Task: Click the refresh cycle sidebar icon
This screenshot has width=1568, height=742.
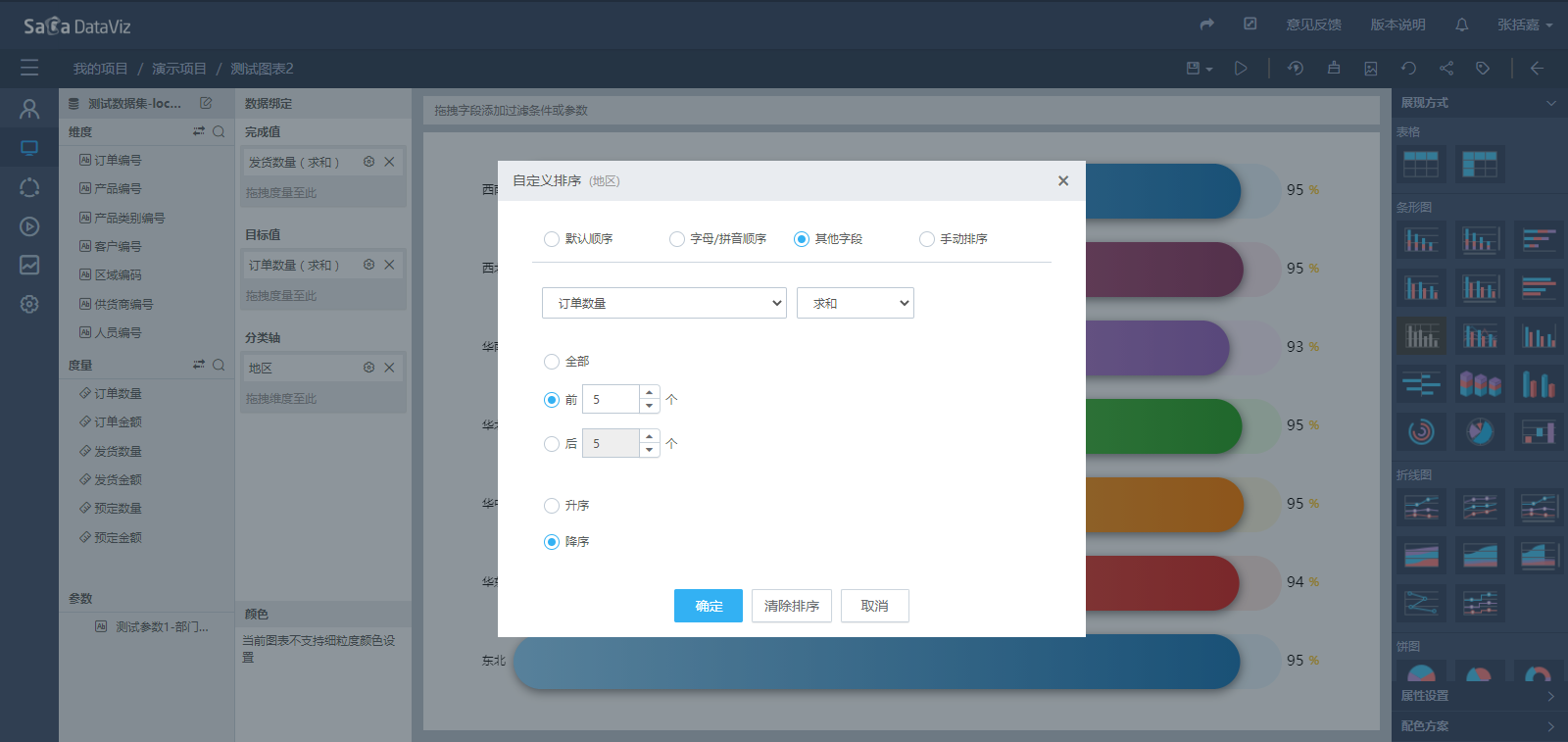Action: (29, 187)
